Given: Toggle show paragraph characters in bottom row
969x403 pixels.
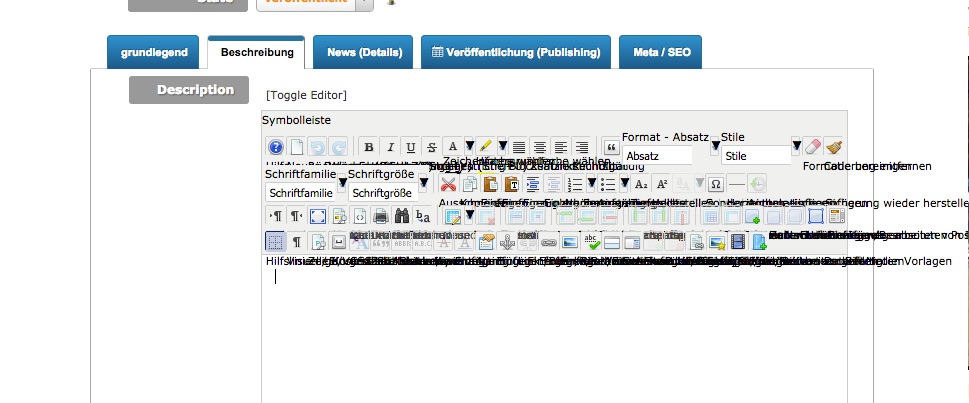Looking at the screenshot, I should (297, 241).
